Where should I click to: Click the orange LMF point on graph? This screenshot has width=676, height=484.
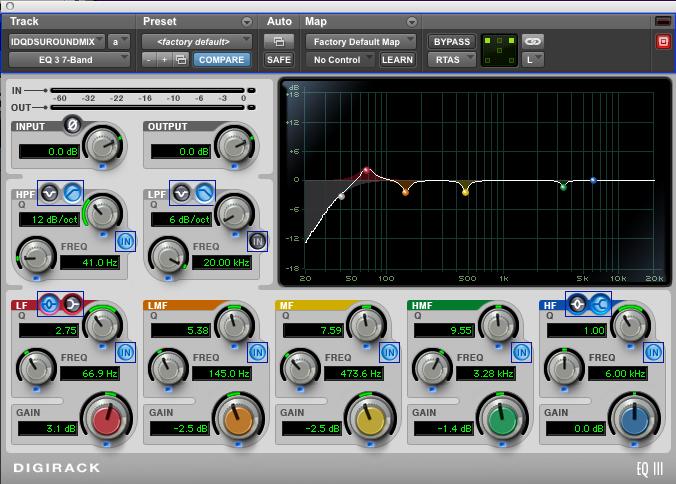(405, 192)
